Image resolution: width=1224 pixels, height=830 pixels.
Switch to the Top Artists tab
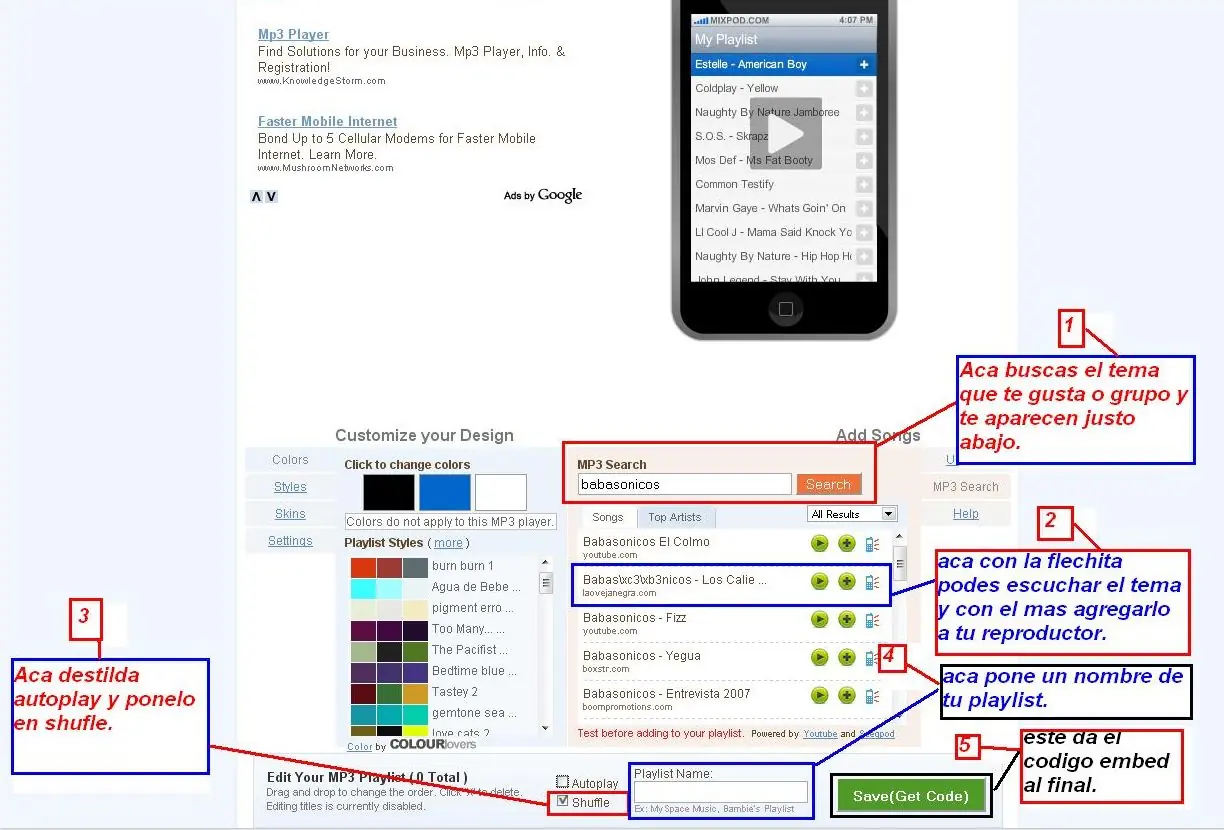[x=675, y=518]
